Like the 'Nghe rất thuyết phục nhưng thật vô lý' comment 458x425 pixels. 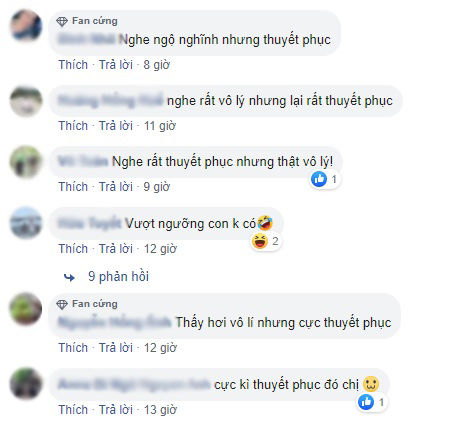[x=73, y=187]
